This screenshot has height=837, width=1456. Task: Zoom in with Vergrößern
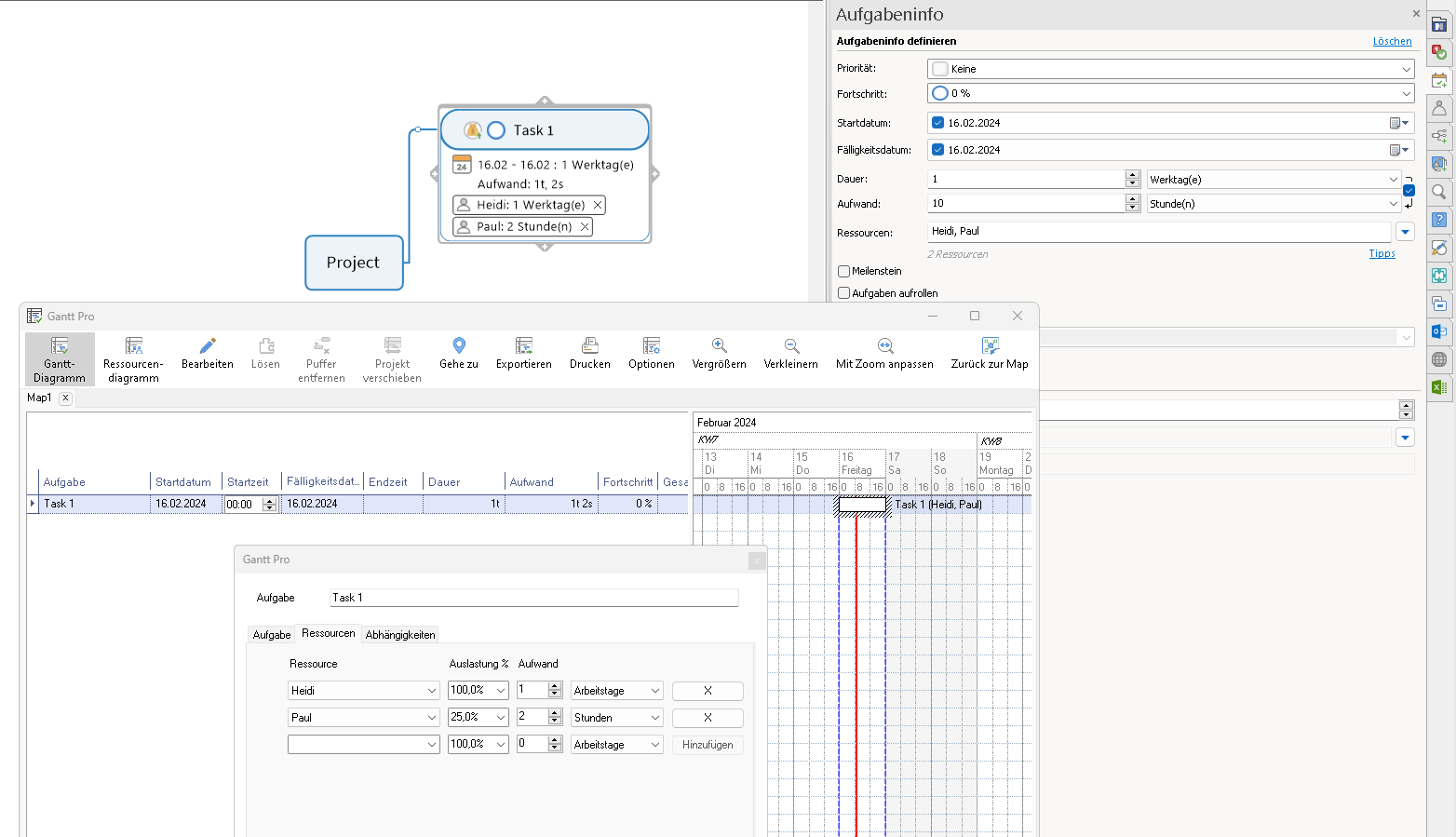tap(720, 354)
